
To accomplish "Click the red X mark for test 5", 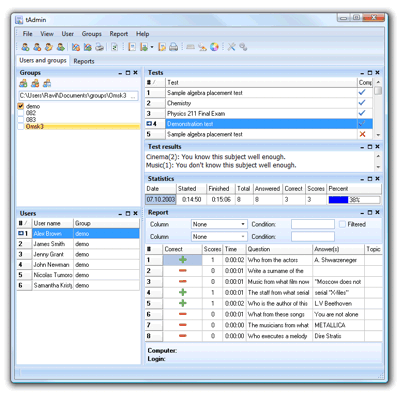I will coord(362,134).
